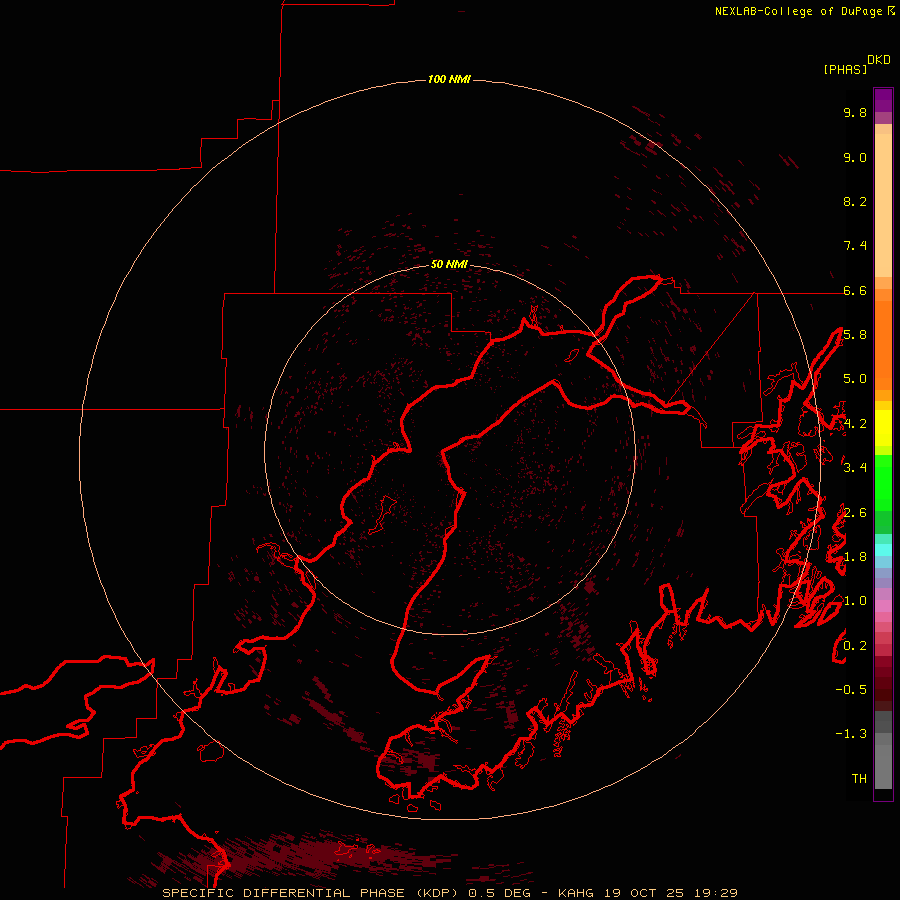Pick the orange band of the color bar

883,345
